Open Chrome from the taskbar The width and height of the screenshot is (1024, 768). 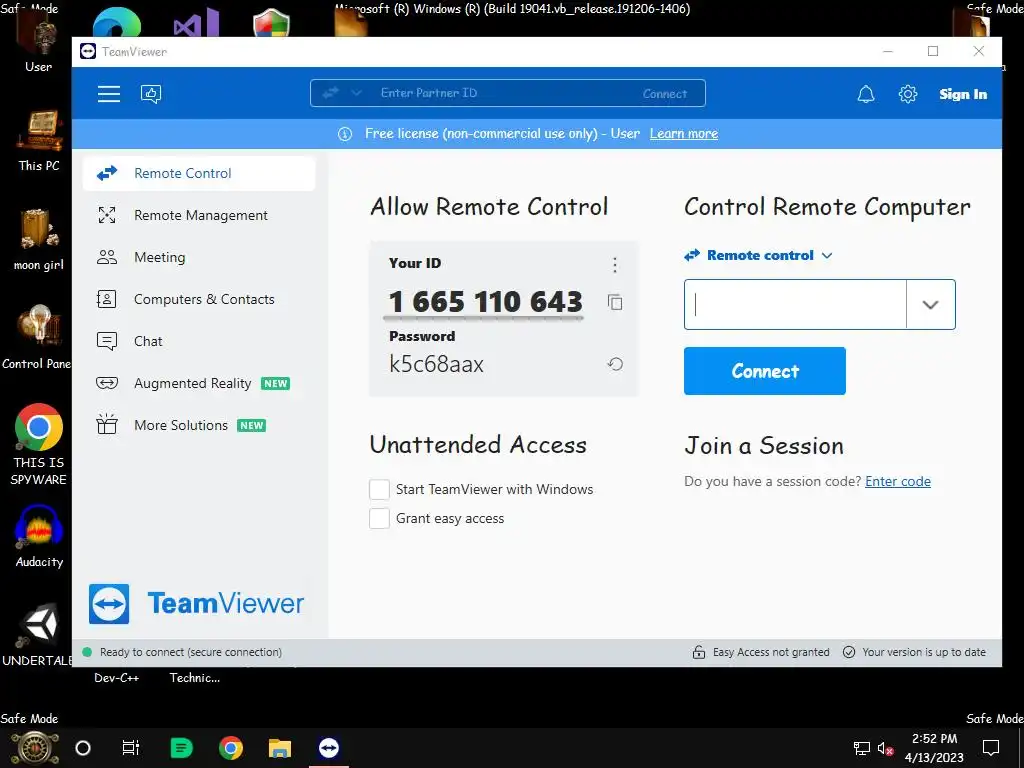tap(231, 748)
